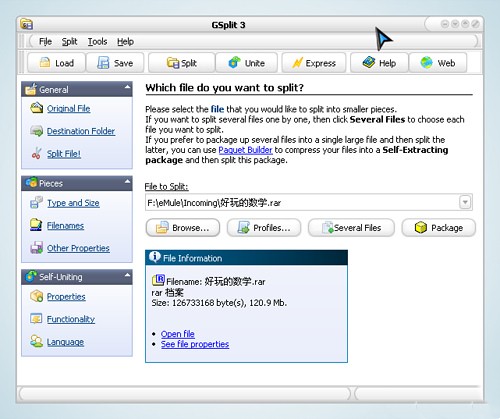Click the Other Properties icon

point(36,248)
